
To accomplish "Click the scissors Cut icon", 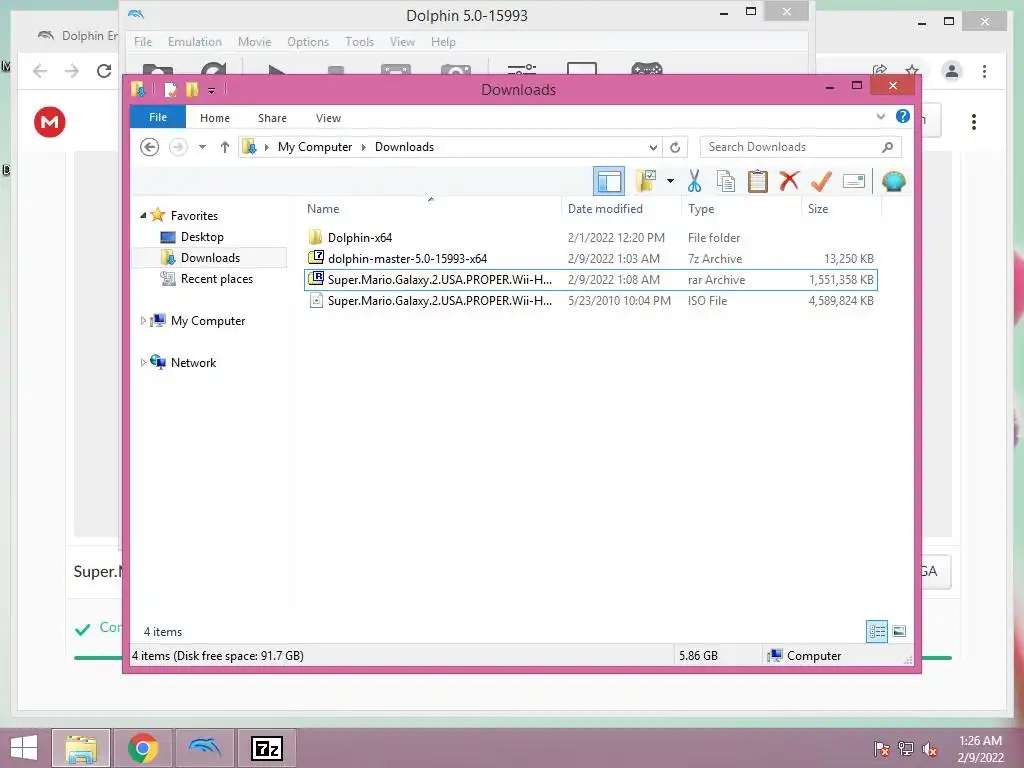I will coord(694,181).
